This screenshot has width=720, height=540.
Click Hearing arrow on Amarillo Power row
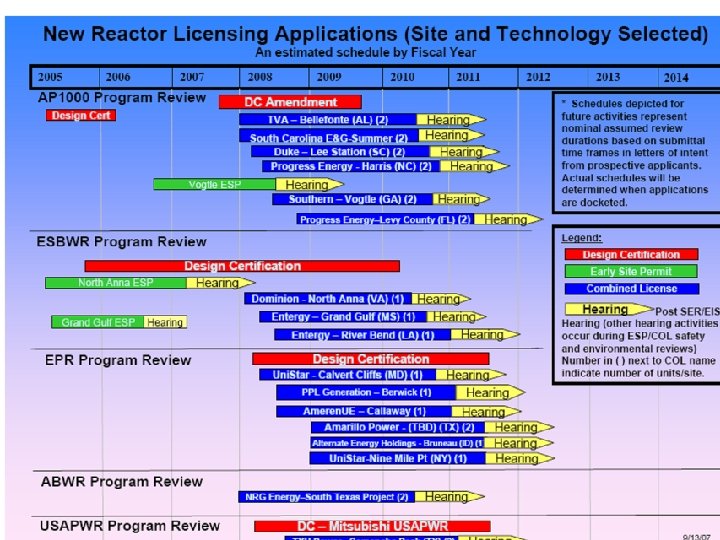(x=520, y=428)
